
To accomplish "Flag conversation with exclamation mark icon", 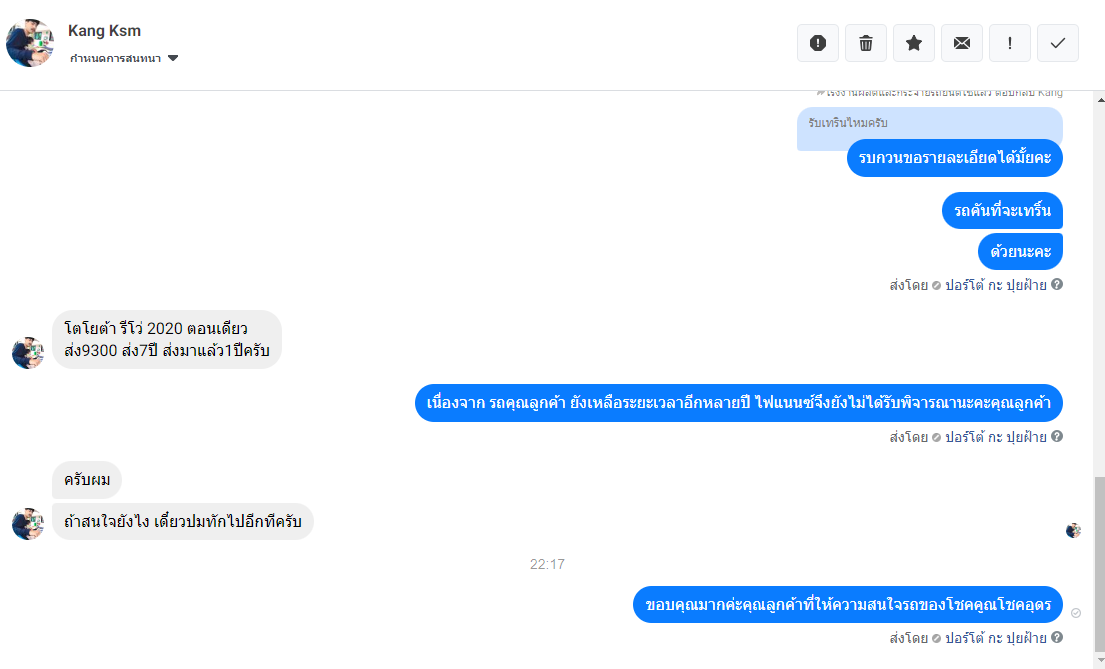I will point(1009,43).
